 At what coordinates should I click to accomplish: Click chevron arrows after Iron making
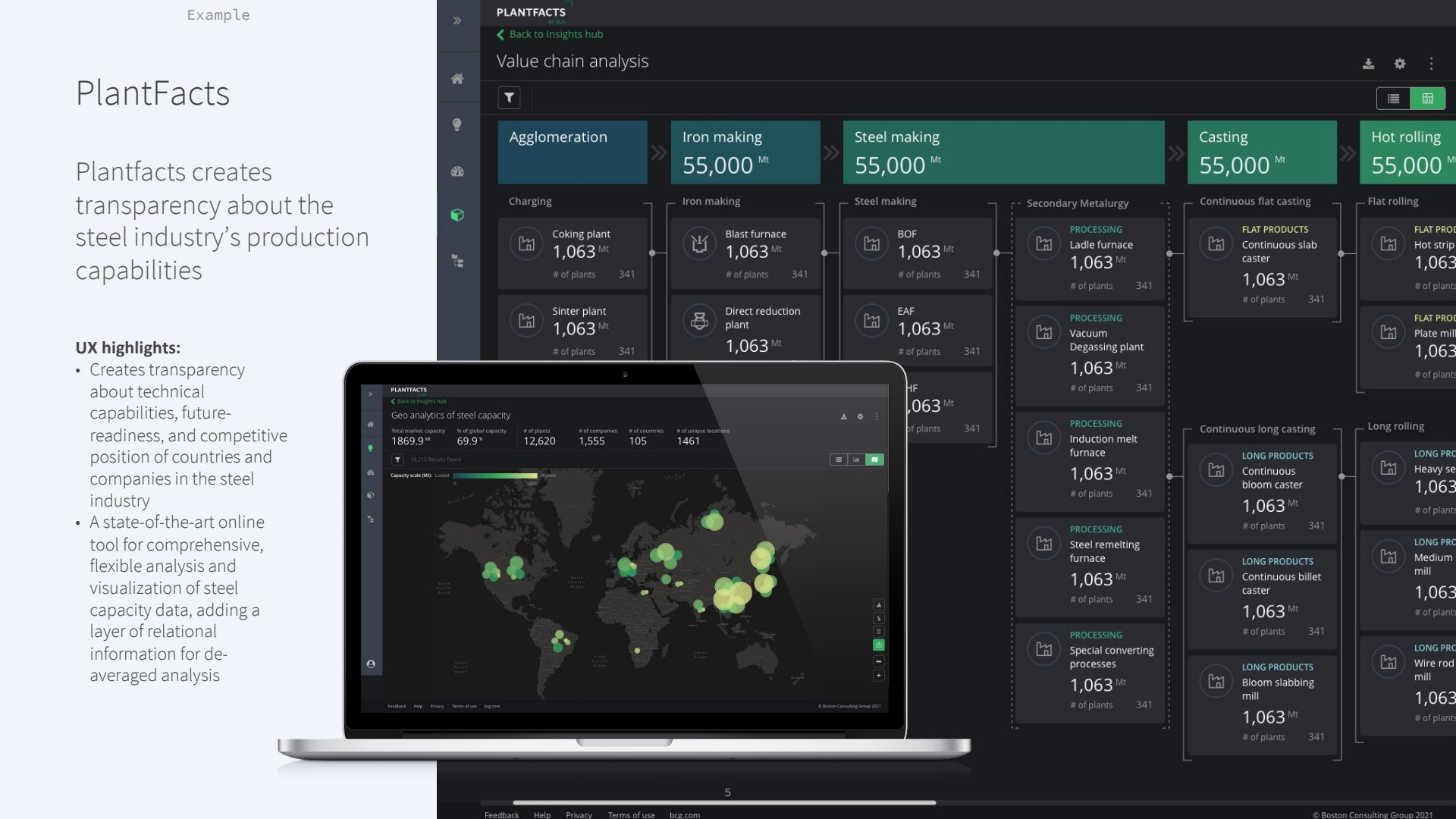pyautogui.click(x=831, y=152)
